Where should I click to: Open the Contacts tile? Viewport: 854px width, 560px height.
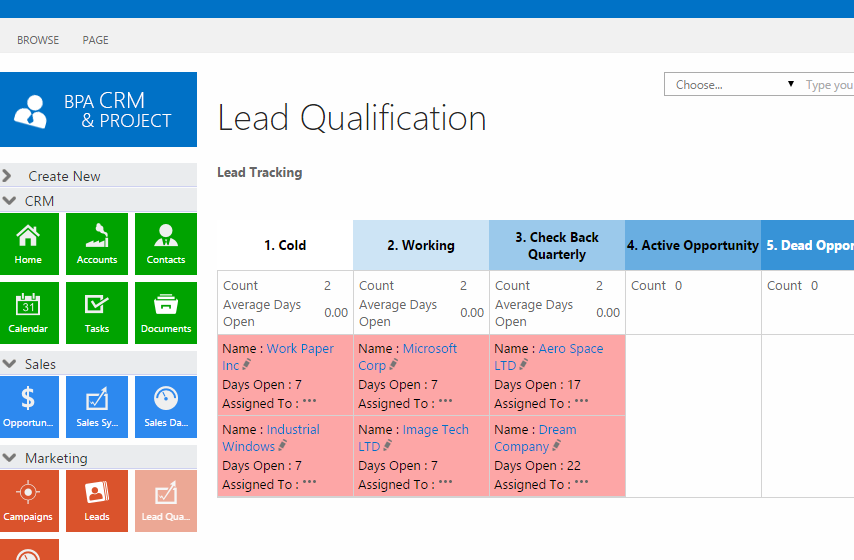[x=166, y=244]
